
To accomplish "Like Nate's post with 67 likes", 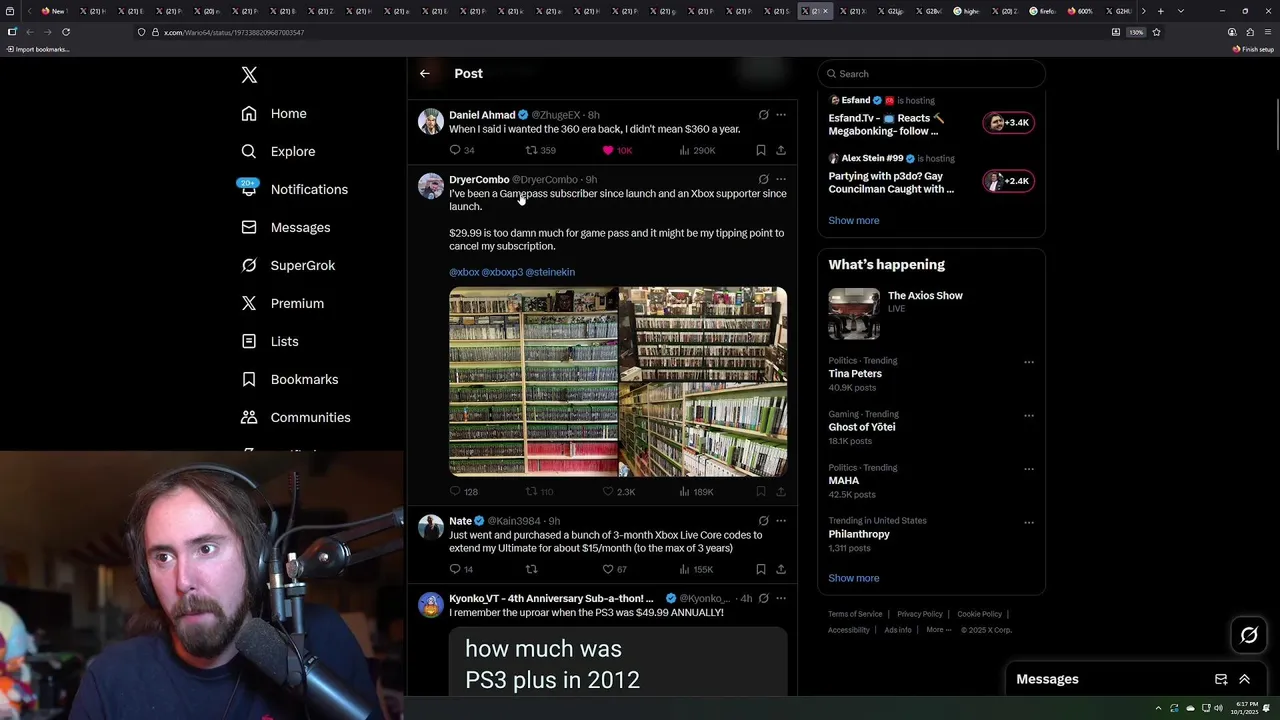I will click(x=614, y=569).
